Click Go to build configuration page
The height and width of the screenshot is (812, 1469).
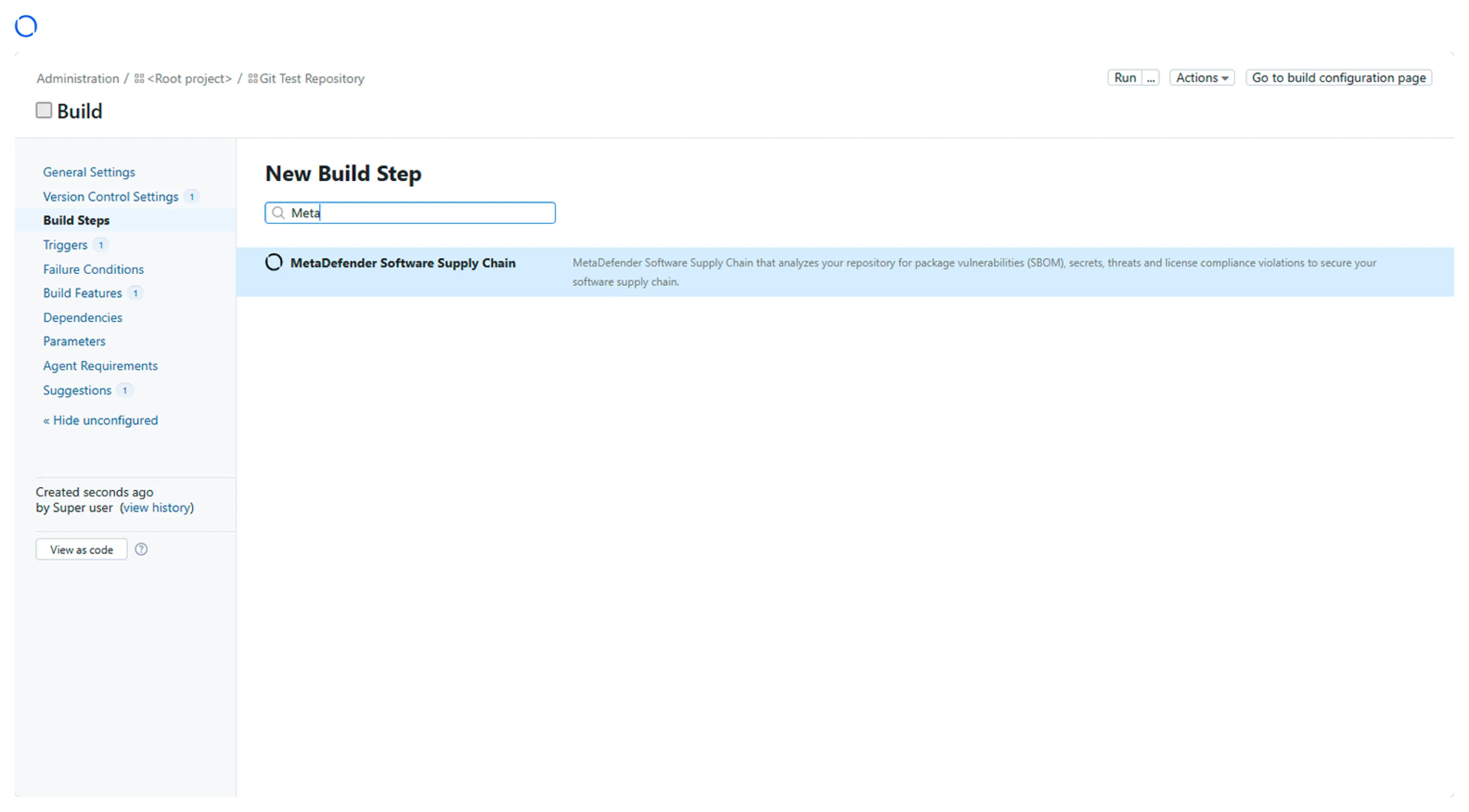pyautogui.click(x=1338, y=77)
